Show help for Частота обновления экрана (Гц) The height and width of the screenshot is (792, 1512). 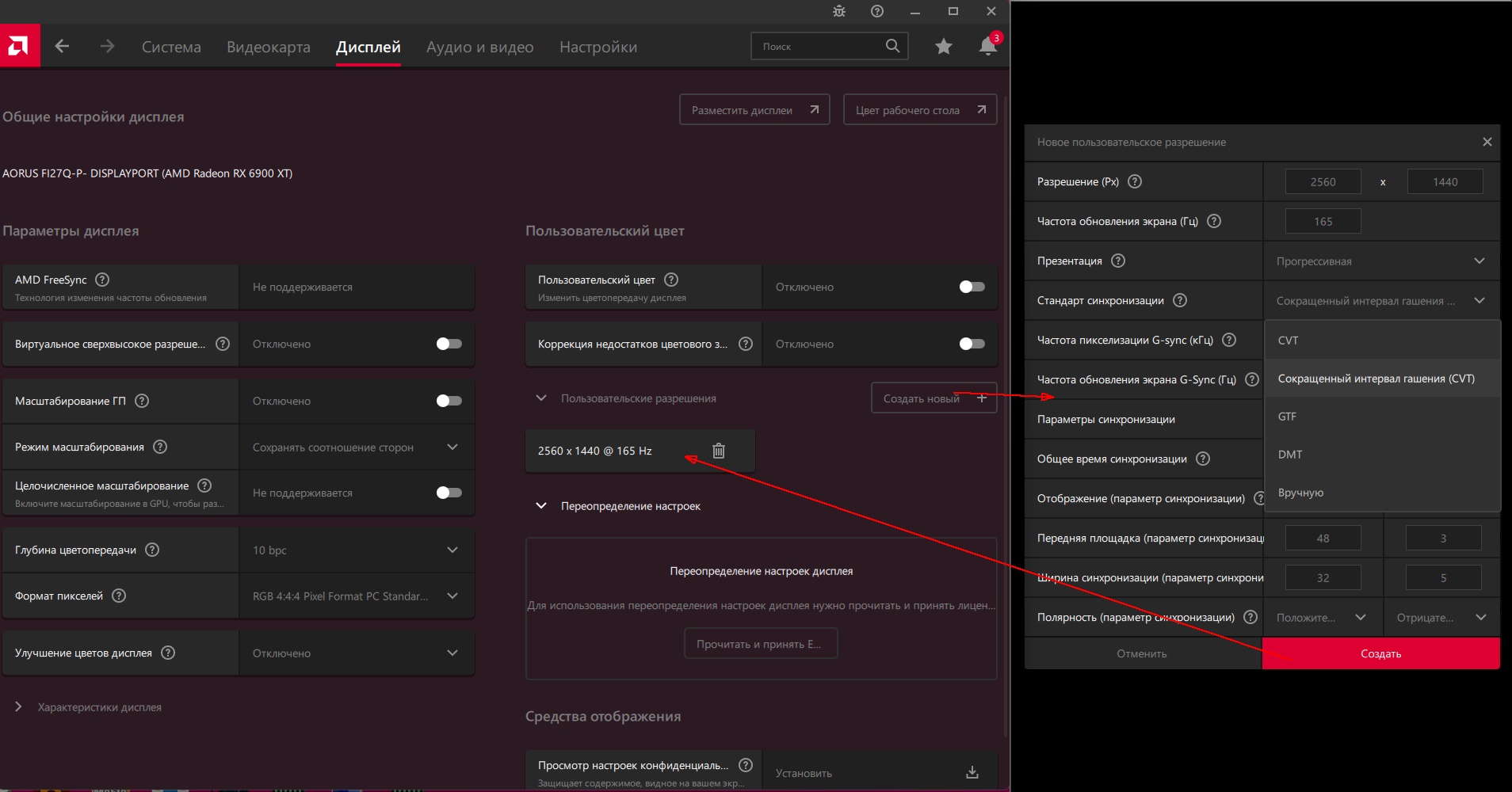point(1214,221)
